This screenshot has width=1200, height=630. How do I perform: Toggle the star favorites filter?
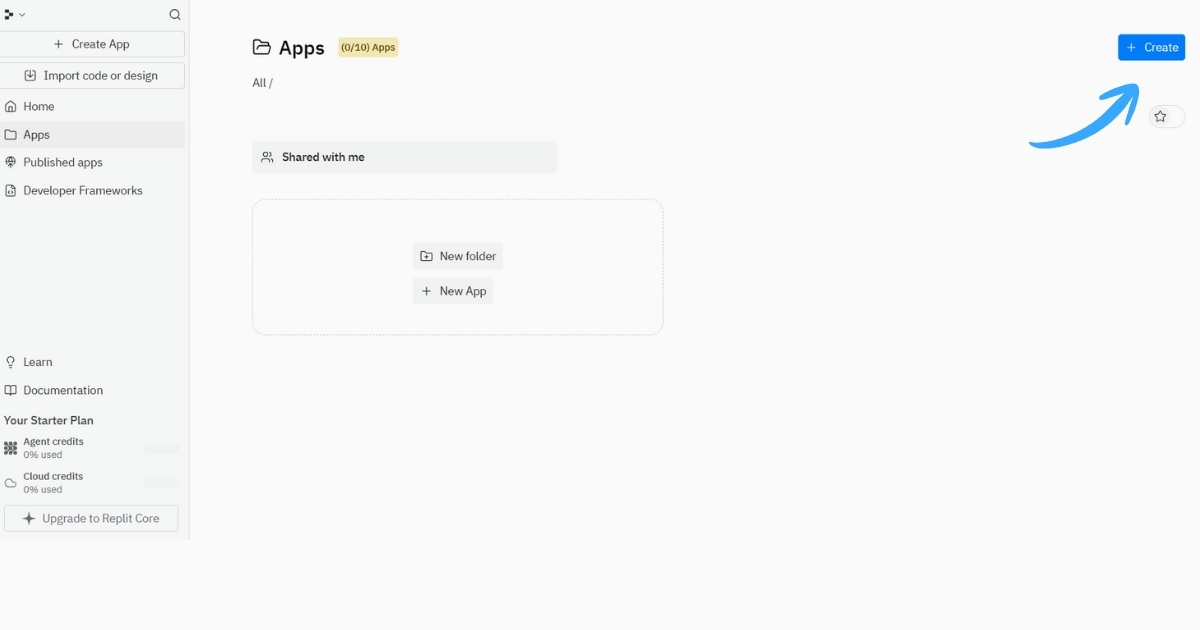(x=1161, y=117)
